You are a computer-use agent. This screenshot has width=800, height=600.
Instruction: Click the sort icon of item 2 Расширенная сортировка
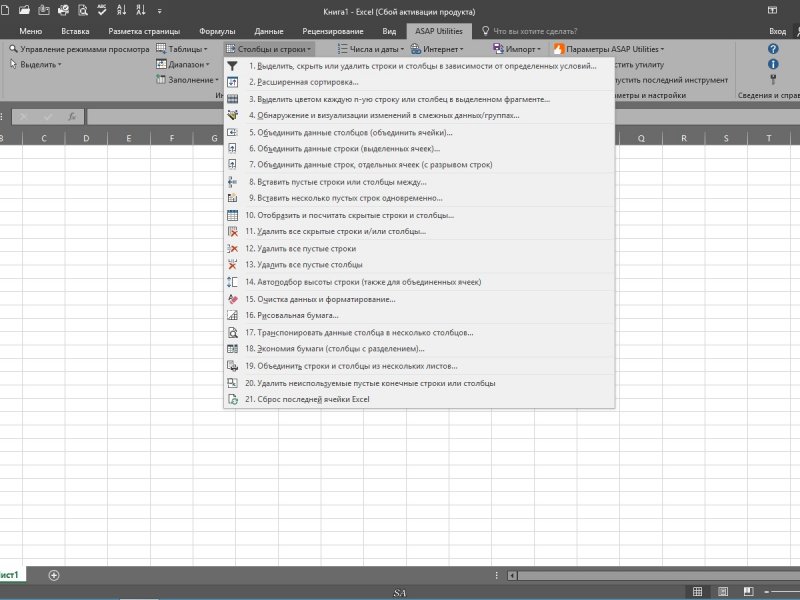[x=233, y=82]
